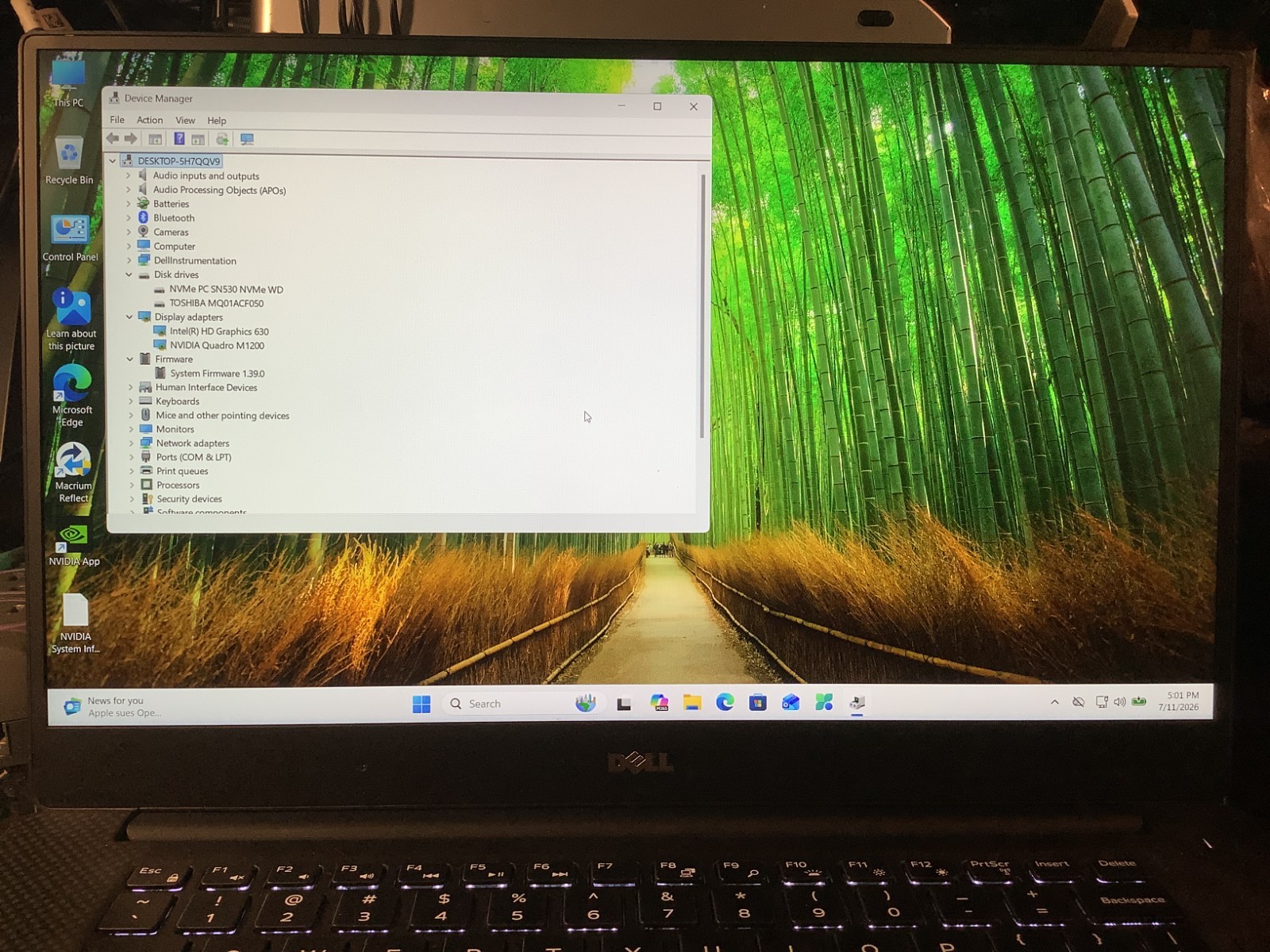
Task: Click the Update device driver toolbar icon
Action: [222, 140]
